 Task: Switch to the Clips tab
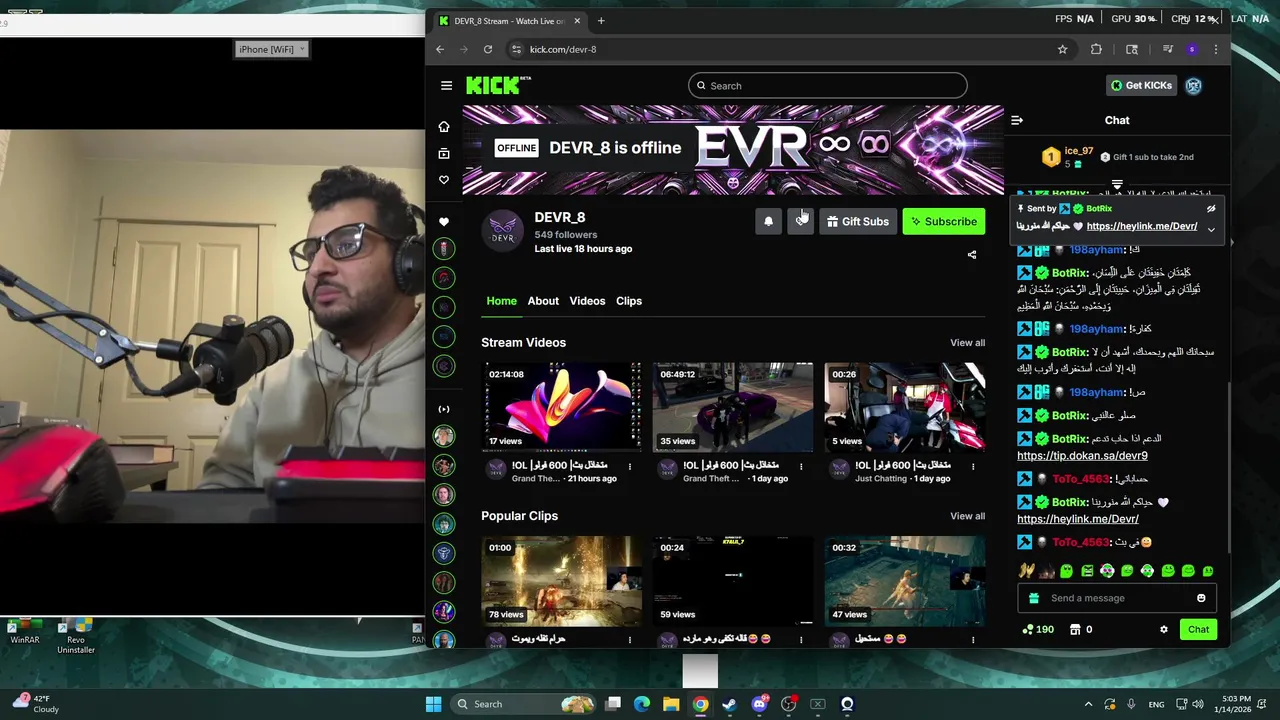[x=629, y=301]
